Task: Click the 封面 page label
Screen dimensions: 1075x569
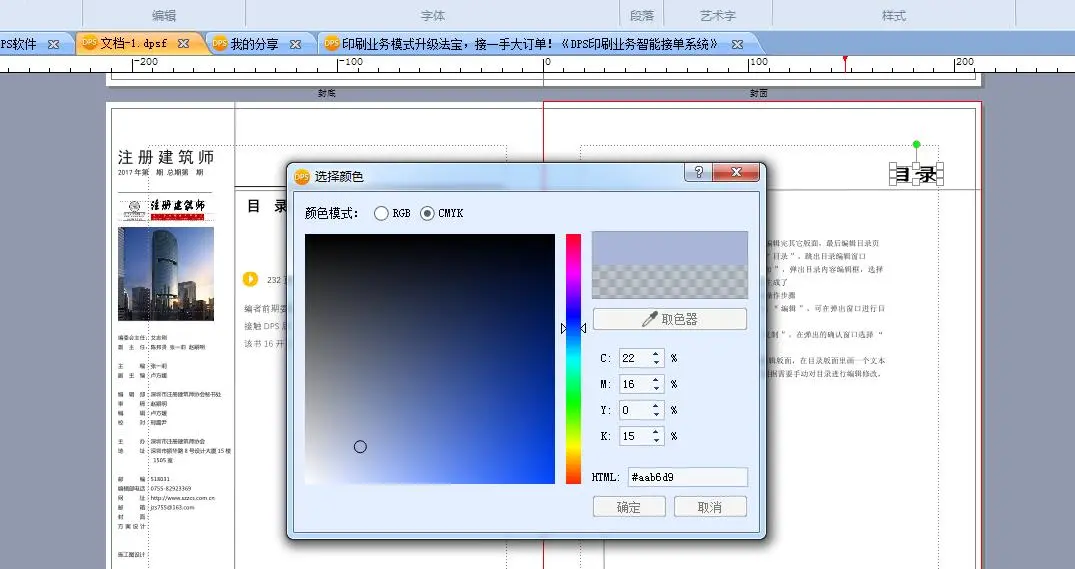Action: point(758,93)
